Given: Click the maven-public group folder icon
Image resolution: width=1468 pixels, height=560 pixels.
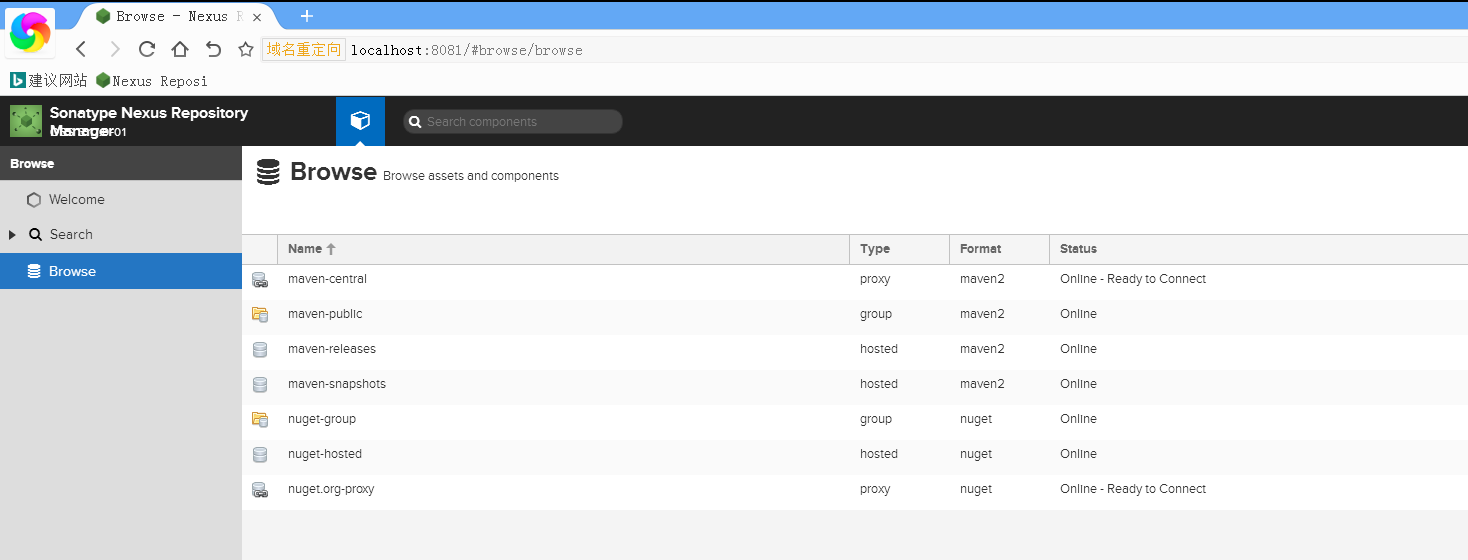Looking at the screenshot, I should [x=260, y=315].
